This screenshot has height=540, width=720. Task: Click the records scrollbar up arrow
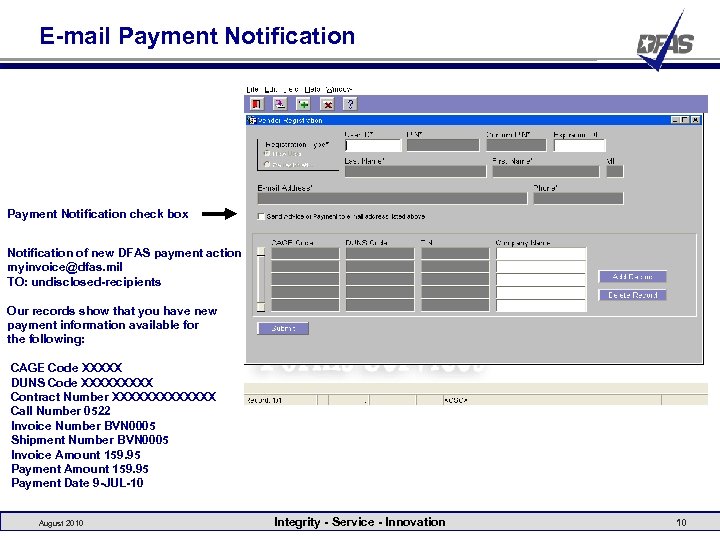(x=261, y=252)
